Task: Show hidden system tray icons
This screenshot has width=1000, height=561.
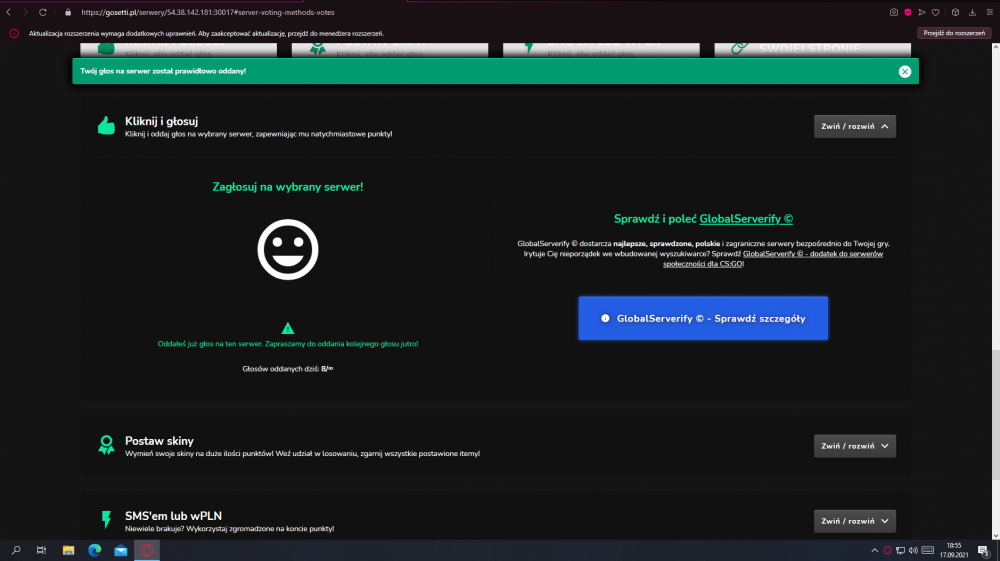Action: click(874, 550)
